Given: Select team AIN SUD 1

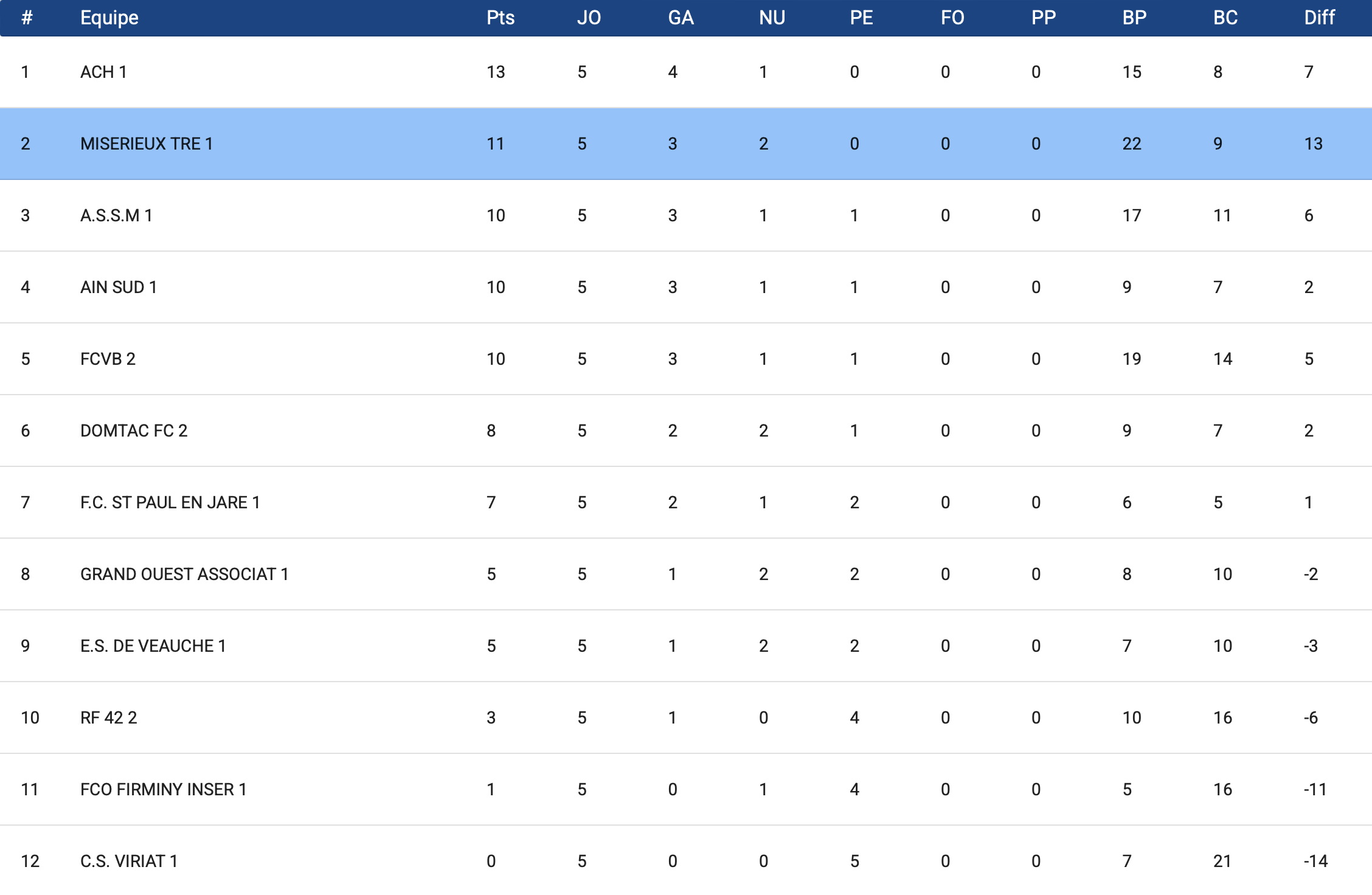Looking at the screenshot, I should [119, 288].
